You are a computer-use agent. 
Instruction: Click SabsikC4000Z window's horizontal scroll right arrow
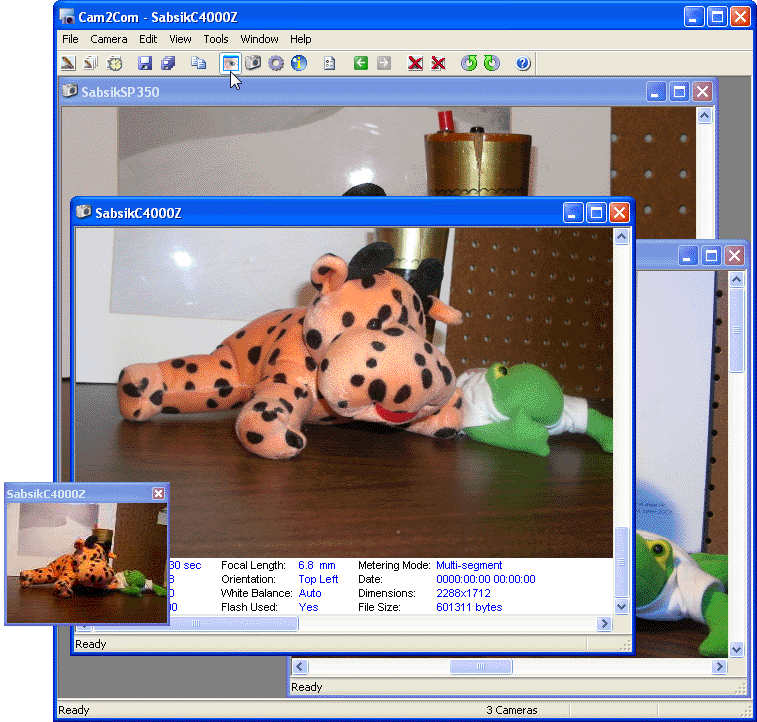pos(604,624)
